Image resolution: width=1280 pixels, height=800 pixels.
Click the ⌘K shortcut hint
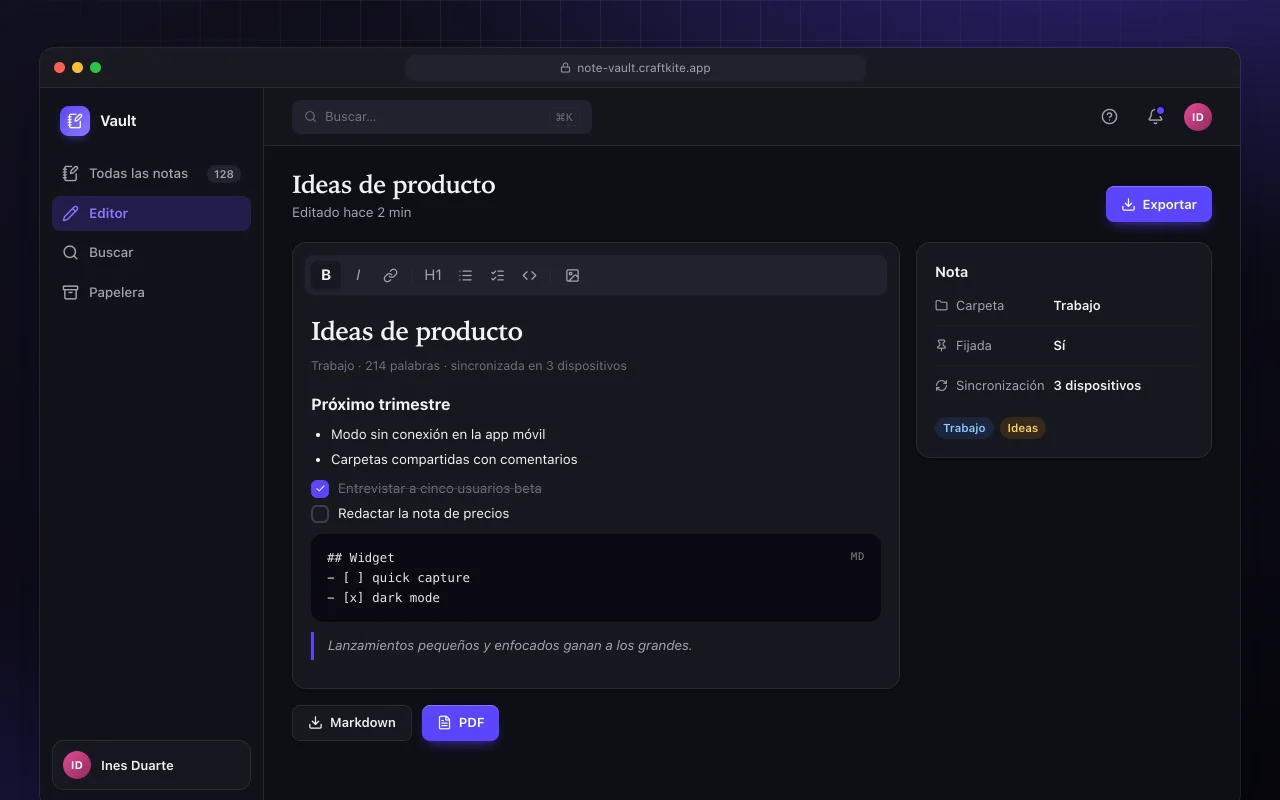coord(564,117)
